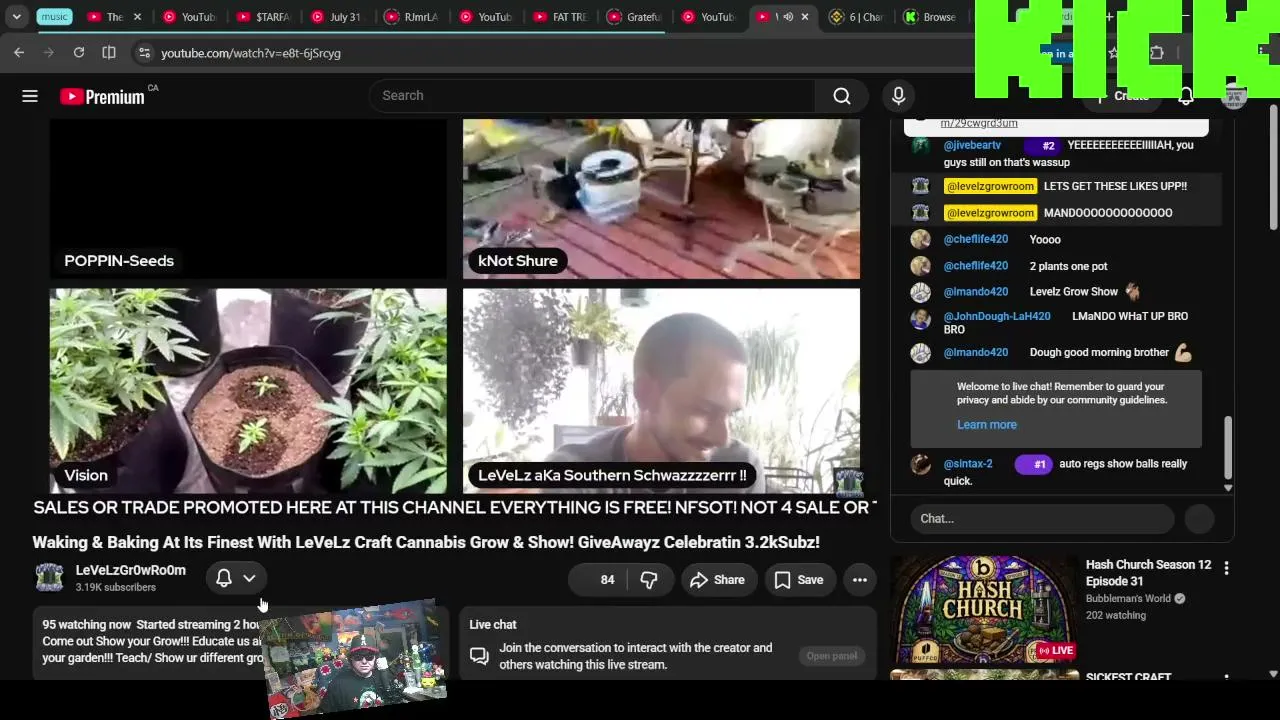Focus the live chat message box
Screen dimensions: 1280x720
tap(1042, 518)
